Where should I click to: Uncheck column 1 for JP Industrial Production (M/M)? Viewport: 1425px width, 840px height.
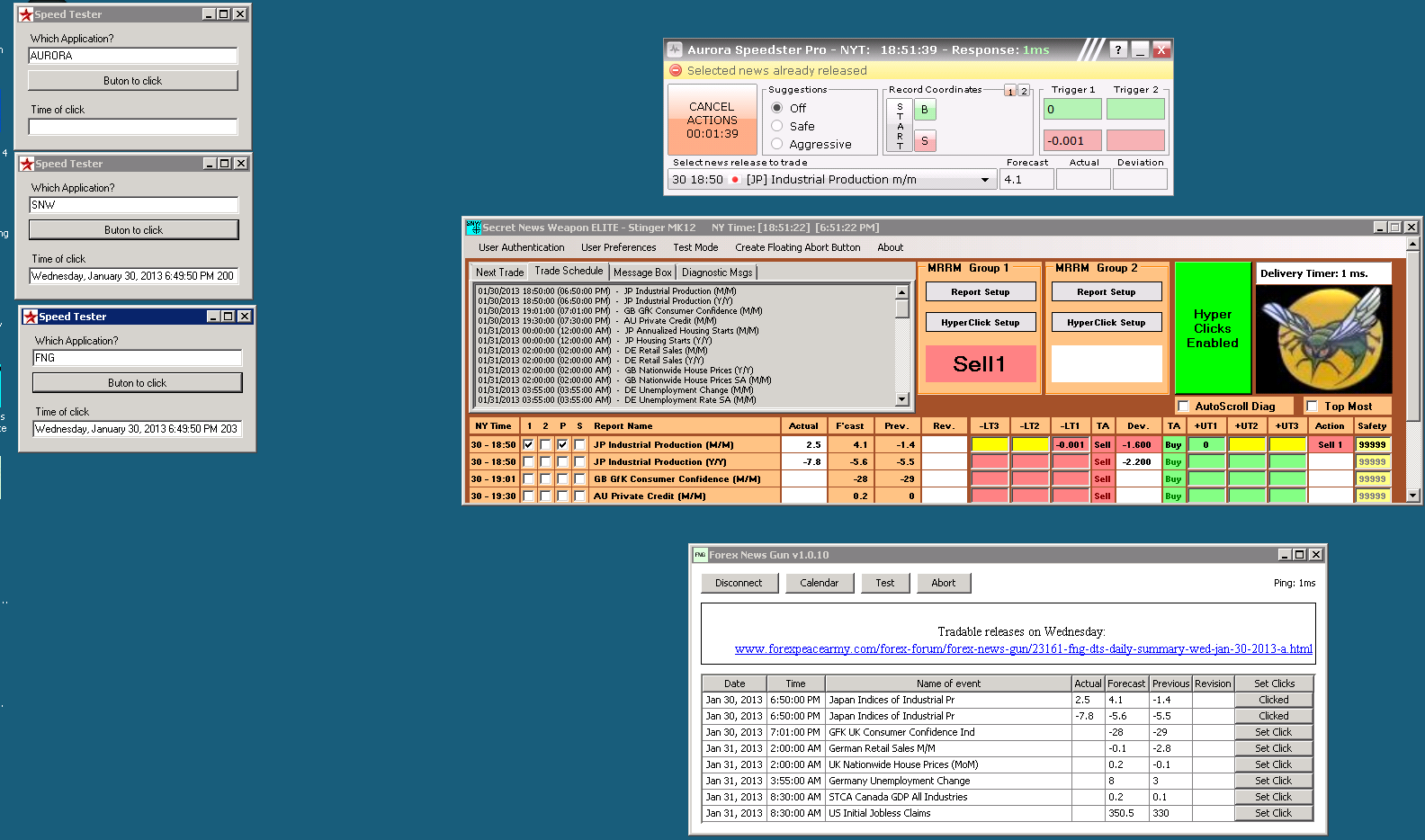tap(528, 444)
